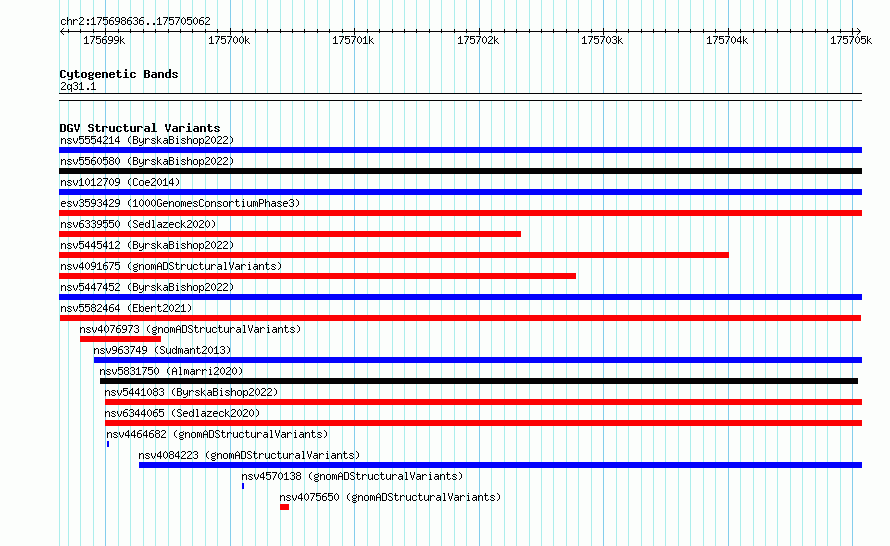This screenshot has height=546, width=890.
Task: Open nsv4076973 (gnomADStructuralVariants) label
Action: click(x=190, y=329)
